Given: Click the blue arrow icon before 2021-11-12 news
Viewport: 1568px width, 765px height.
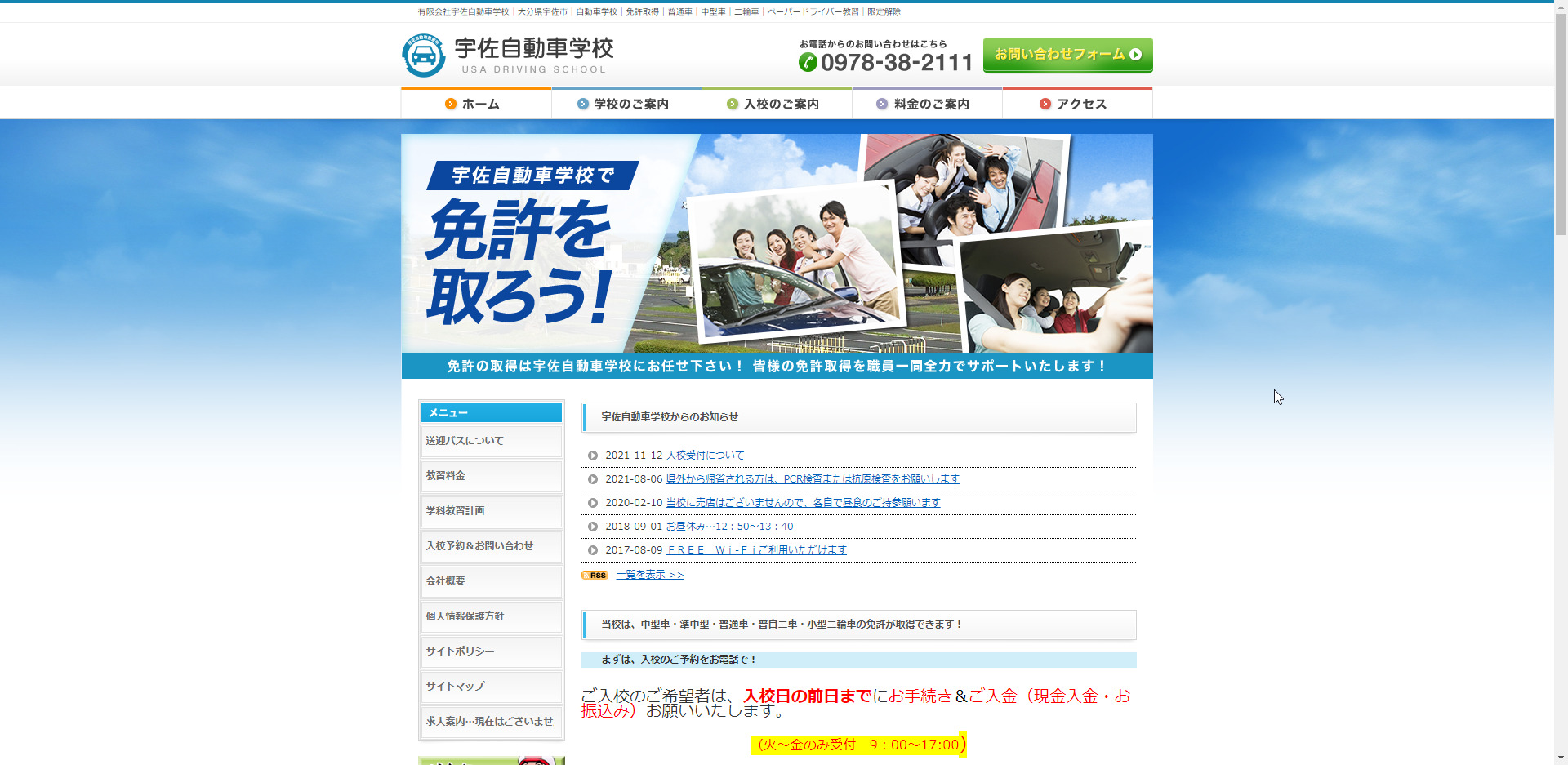Looking at the screenshot, I should [593, 456].
